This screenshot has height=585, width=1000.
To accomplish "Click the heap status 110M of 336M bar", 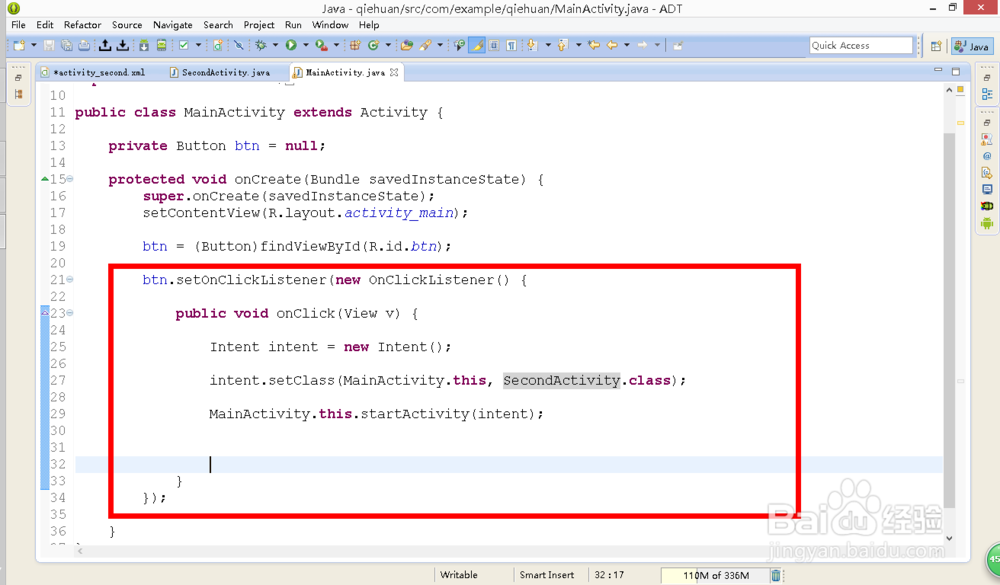I will 714,575.
